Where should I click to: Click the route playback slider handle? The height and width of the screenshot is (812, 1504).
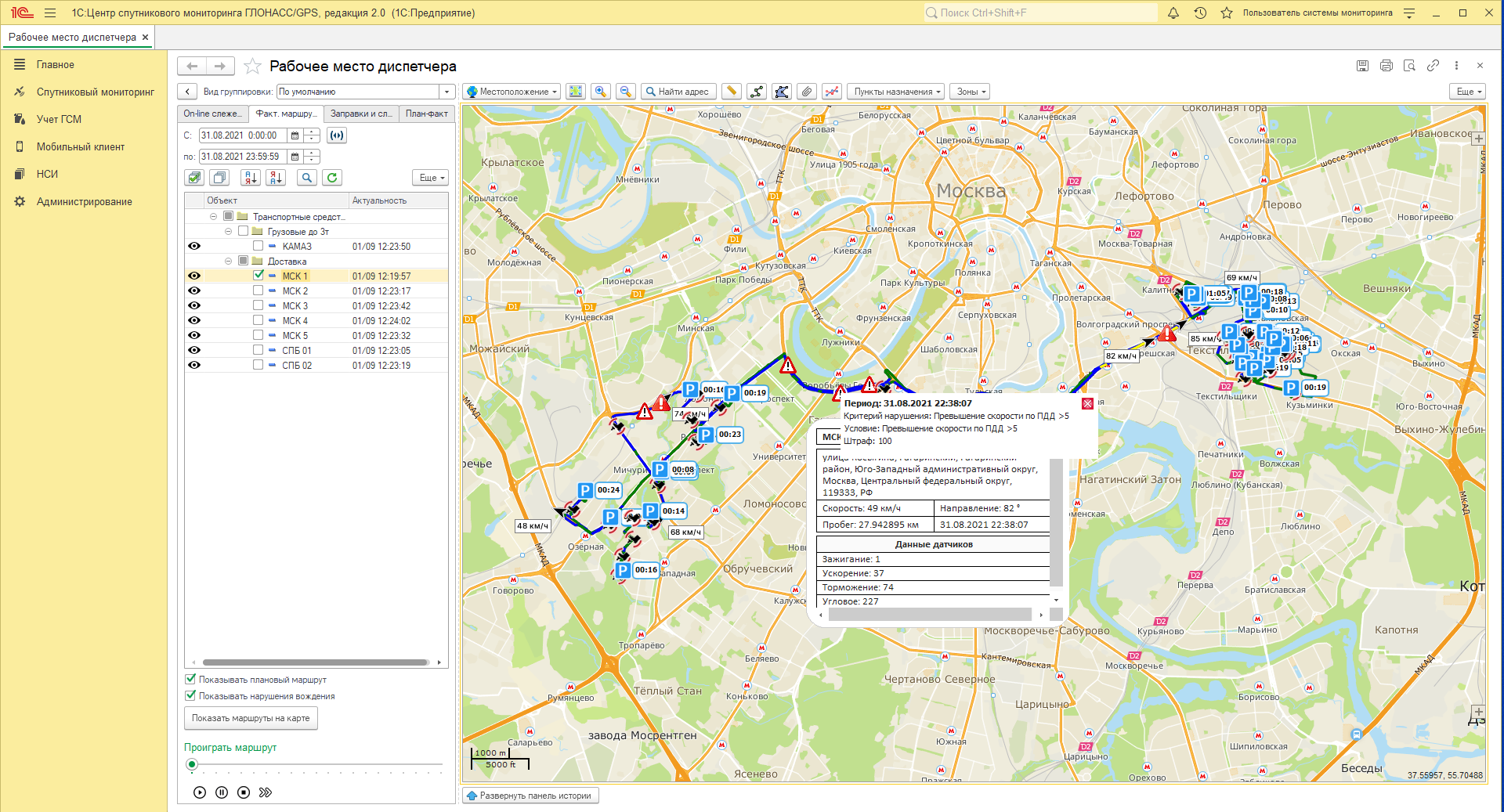(191, 764)
